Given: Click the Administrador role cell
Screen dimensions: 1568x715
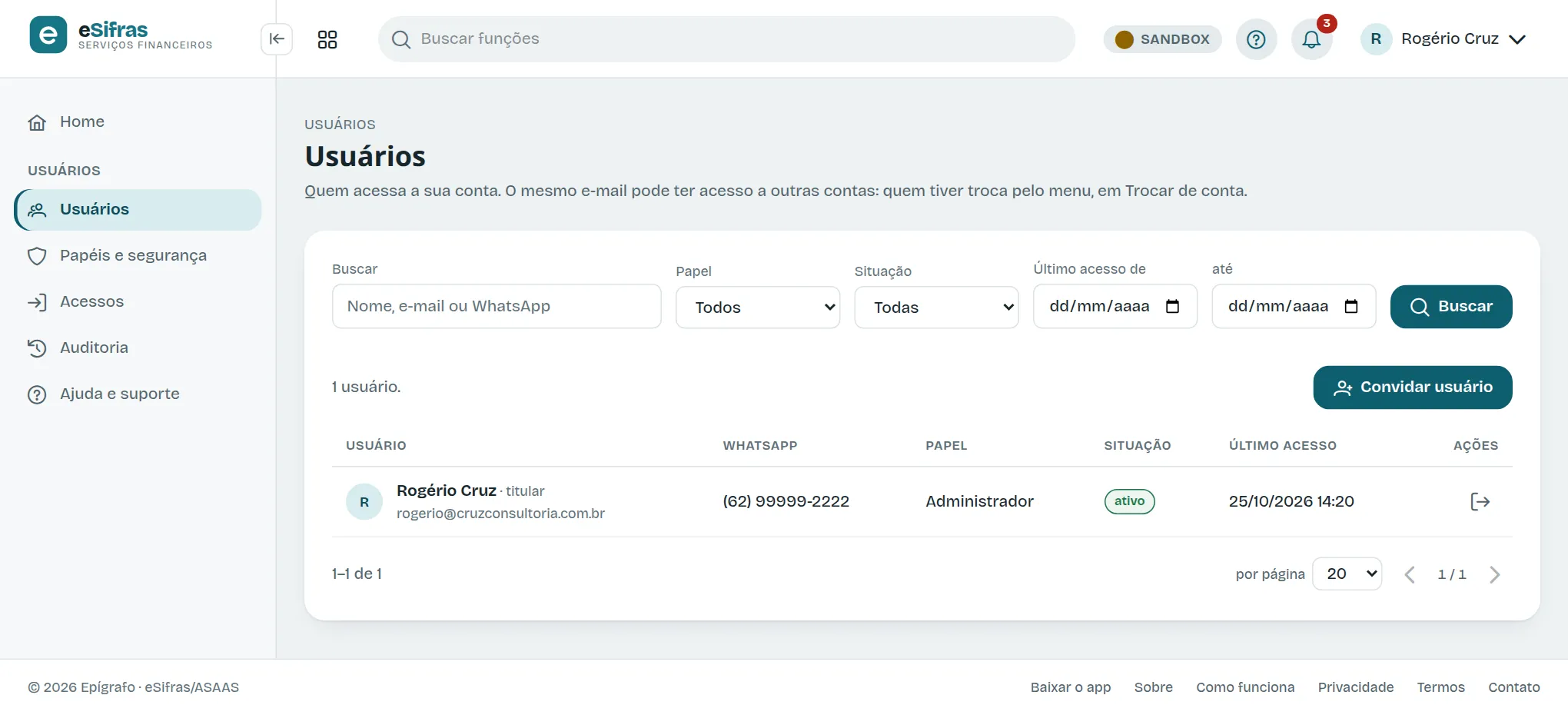Looking at the screenshot, I should 979,502.
